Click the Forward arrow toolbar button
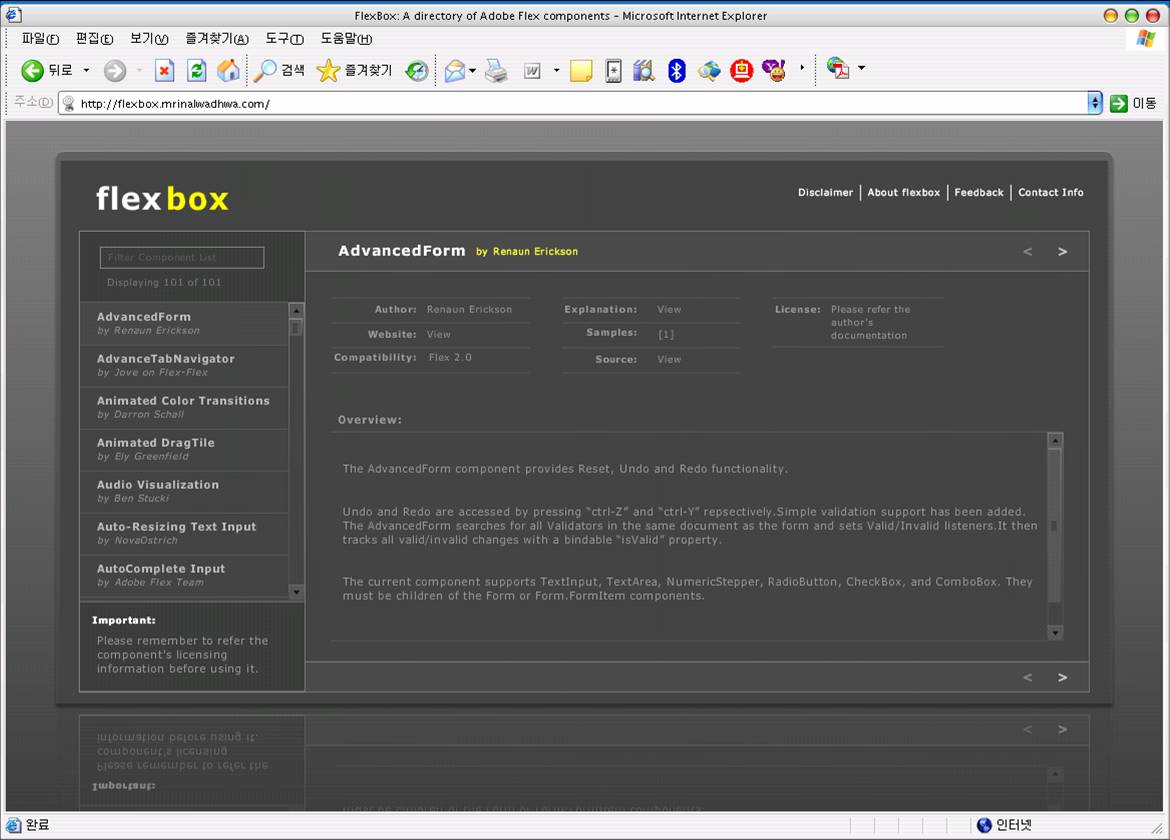 (115, 71)
